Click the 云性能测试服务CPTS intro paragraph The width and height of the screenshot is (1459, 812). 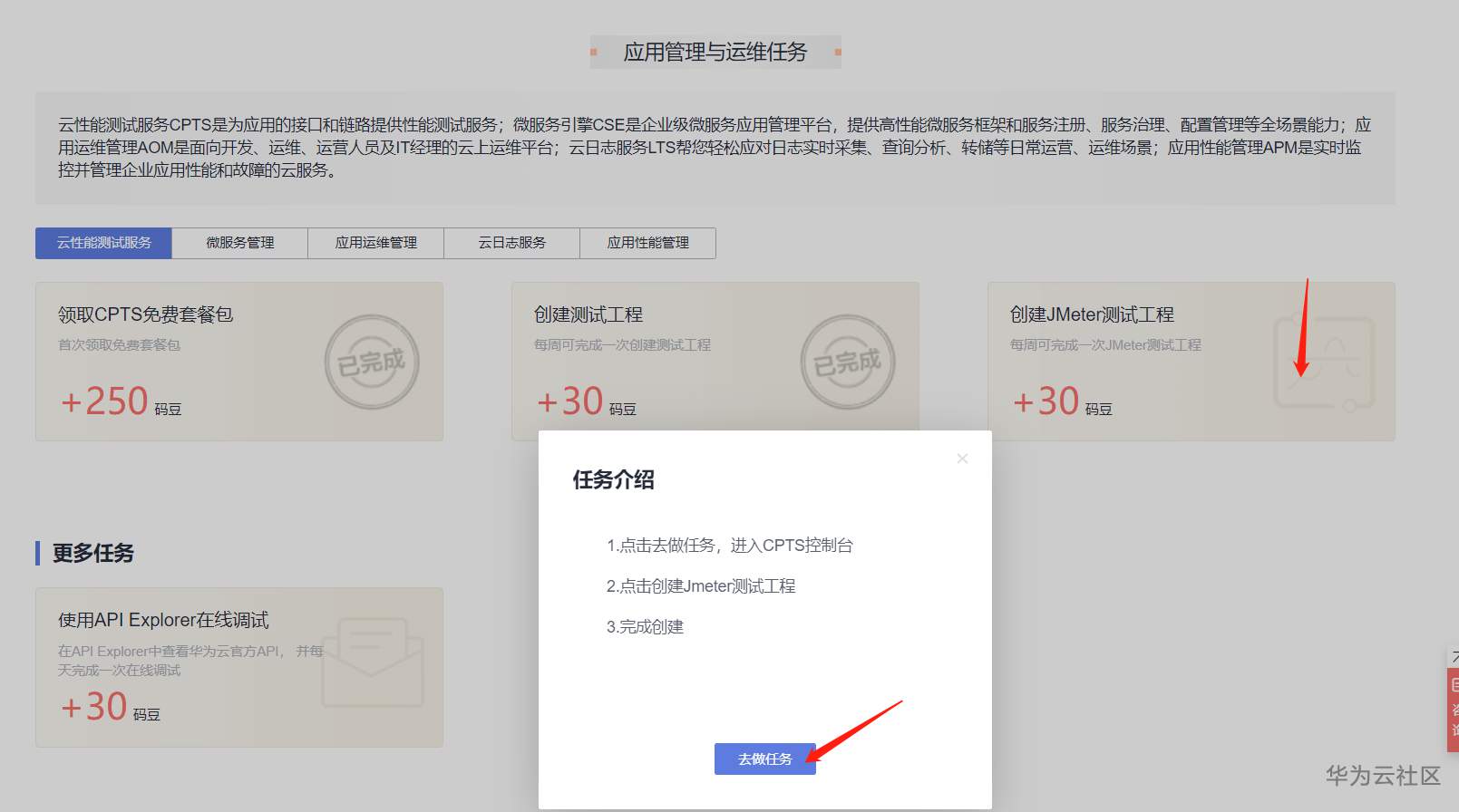tap(715, 147)
